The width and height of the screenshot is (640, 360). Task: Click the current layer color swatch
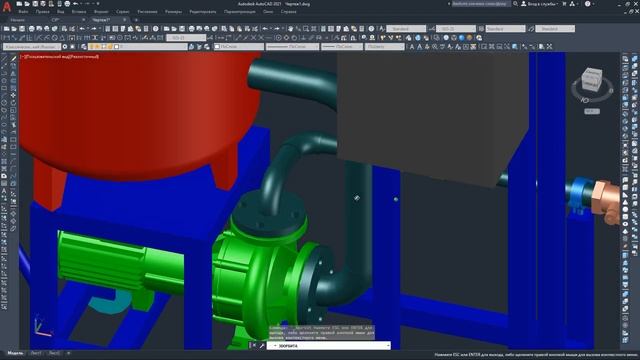(116, 47)
